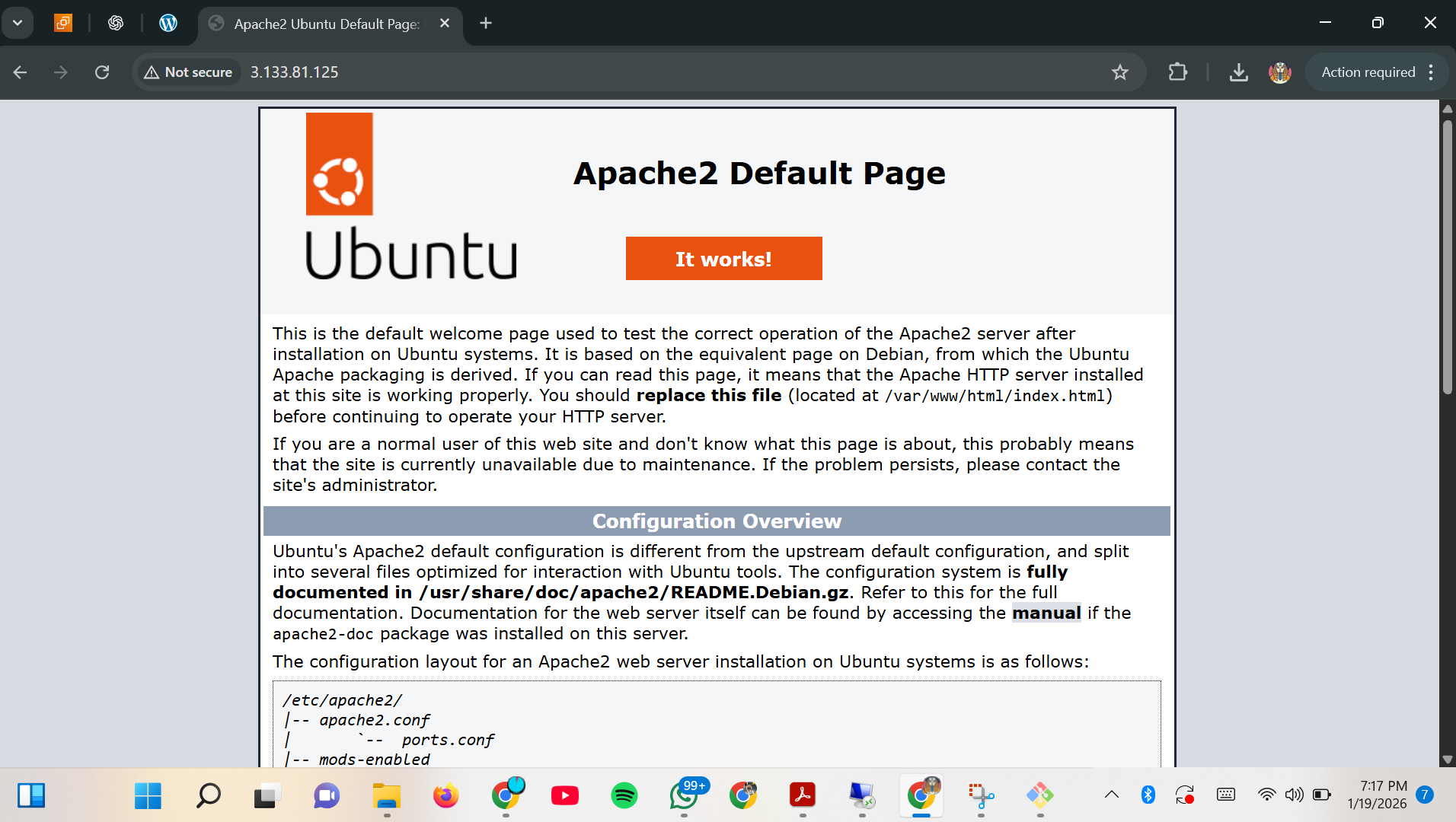This screenshot has width=1456, height=822.
Task: Open the Chrome profile avatar
Action: pos(1280,72)
